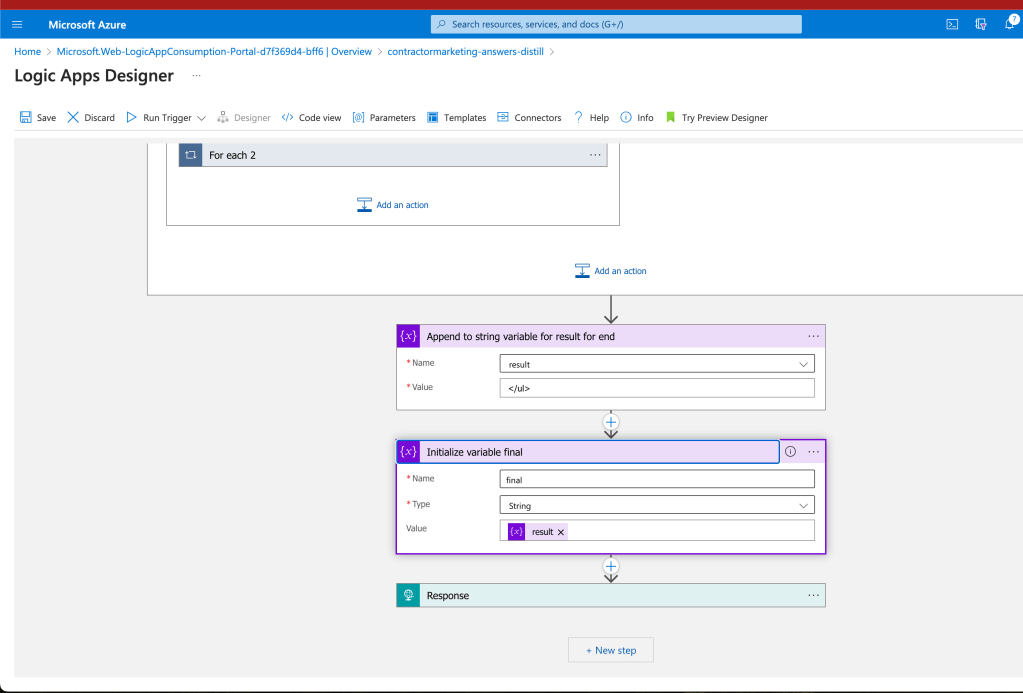This screenshot has height=693, width=1023.
Task: Open Templates from the toolbar
Action: (457, 117)
